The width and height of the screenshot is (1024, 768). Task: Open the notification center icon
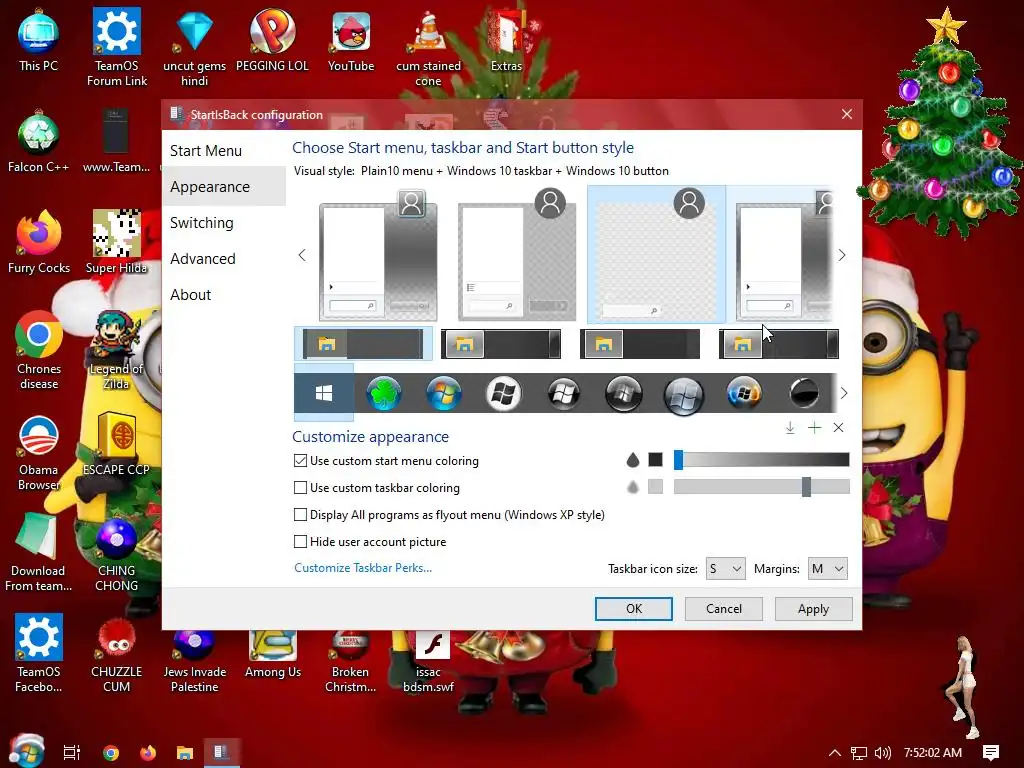coord(991,753)
